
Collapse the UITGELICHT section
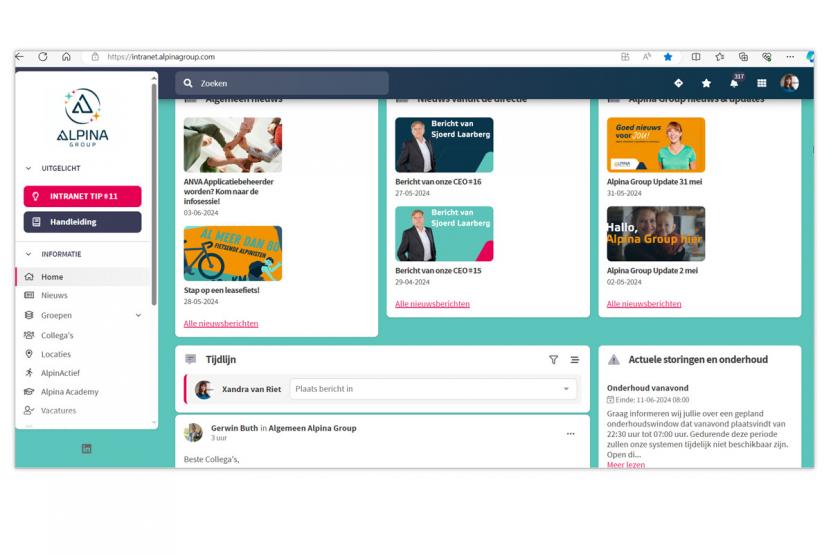click(x=28, y=168)
